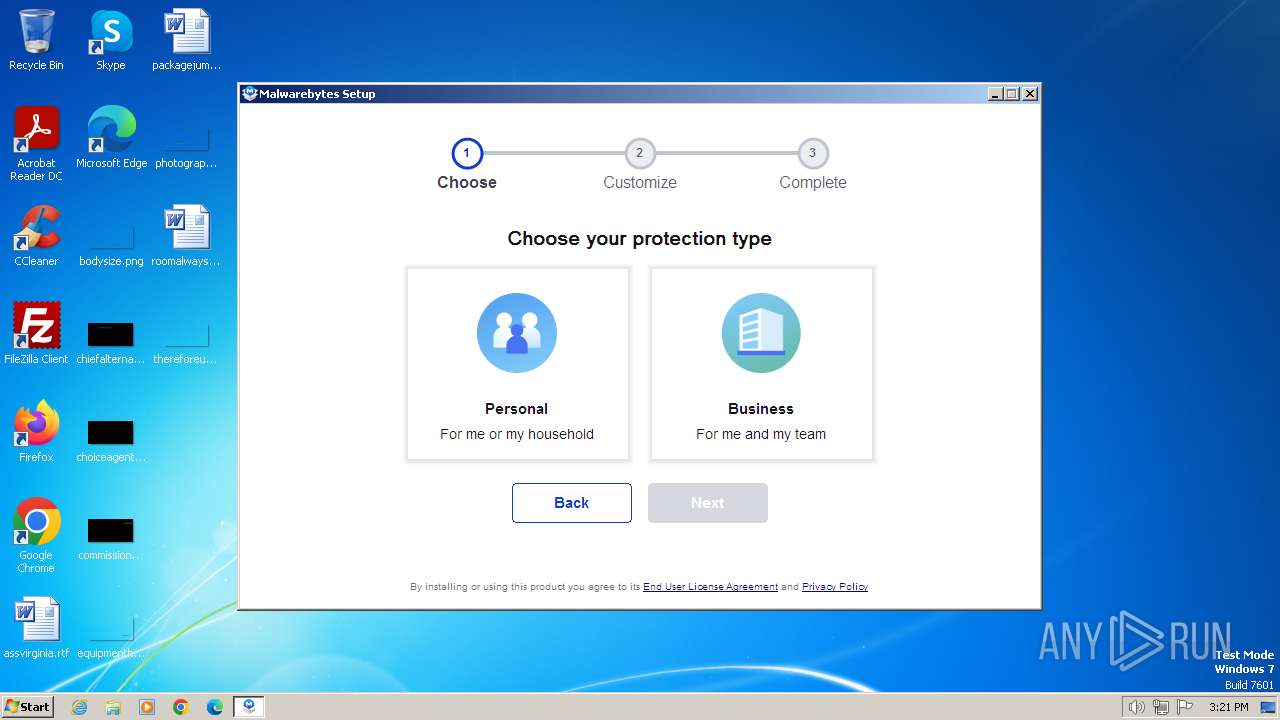Open packagejum Word document icon

click(186, 40)
